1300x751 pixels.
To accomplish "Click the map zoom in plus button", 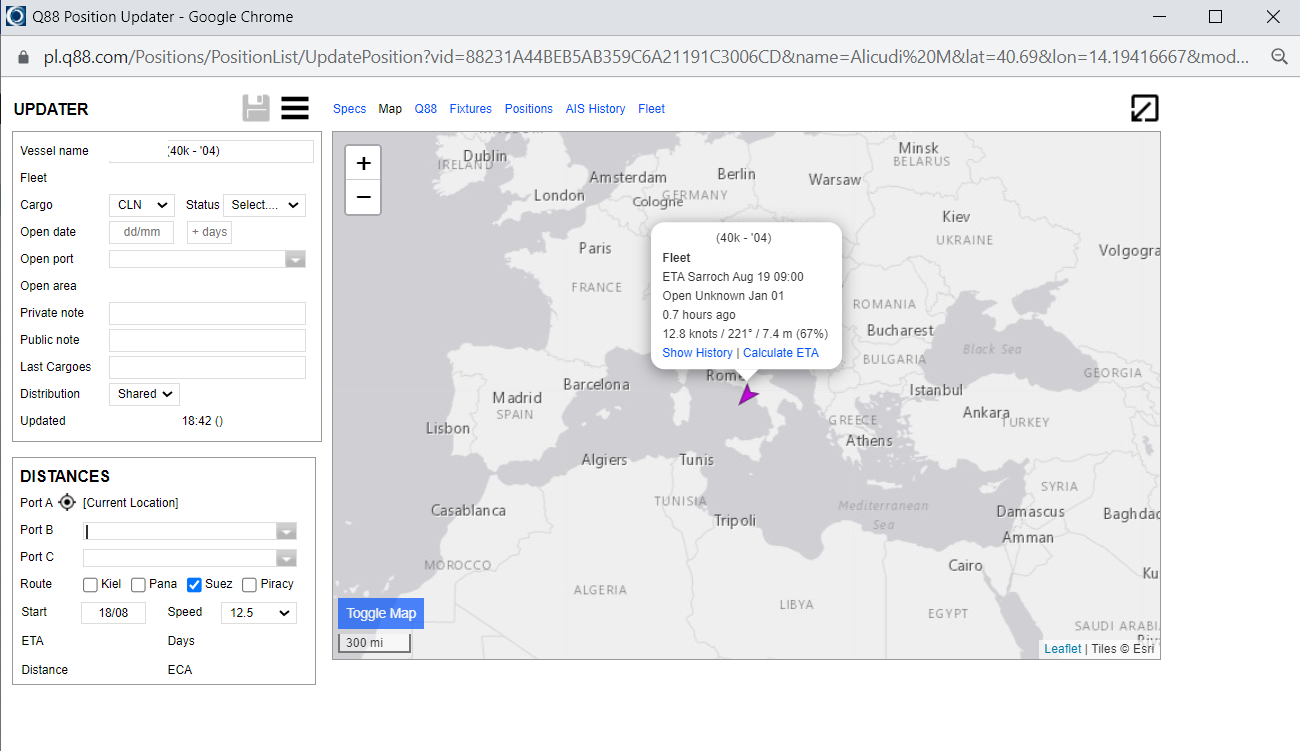I will tap(363, 163).
